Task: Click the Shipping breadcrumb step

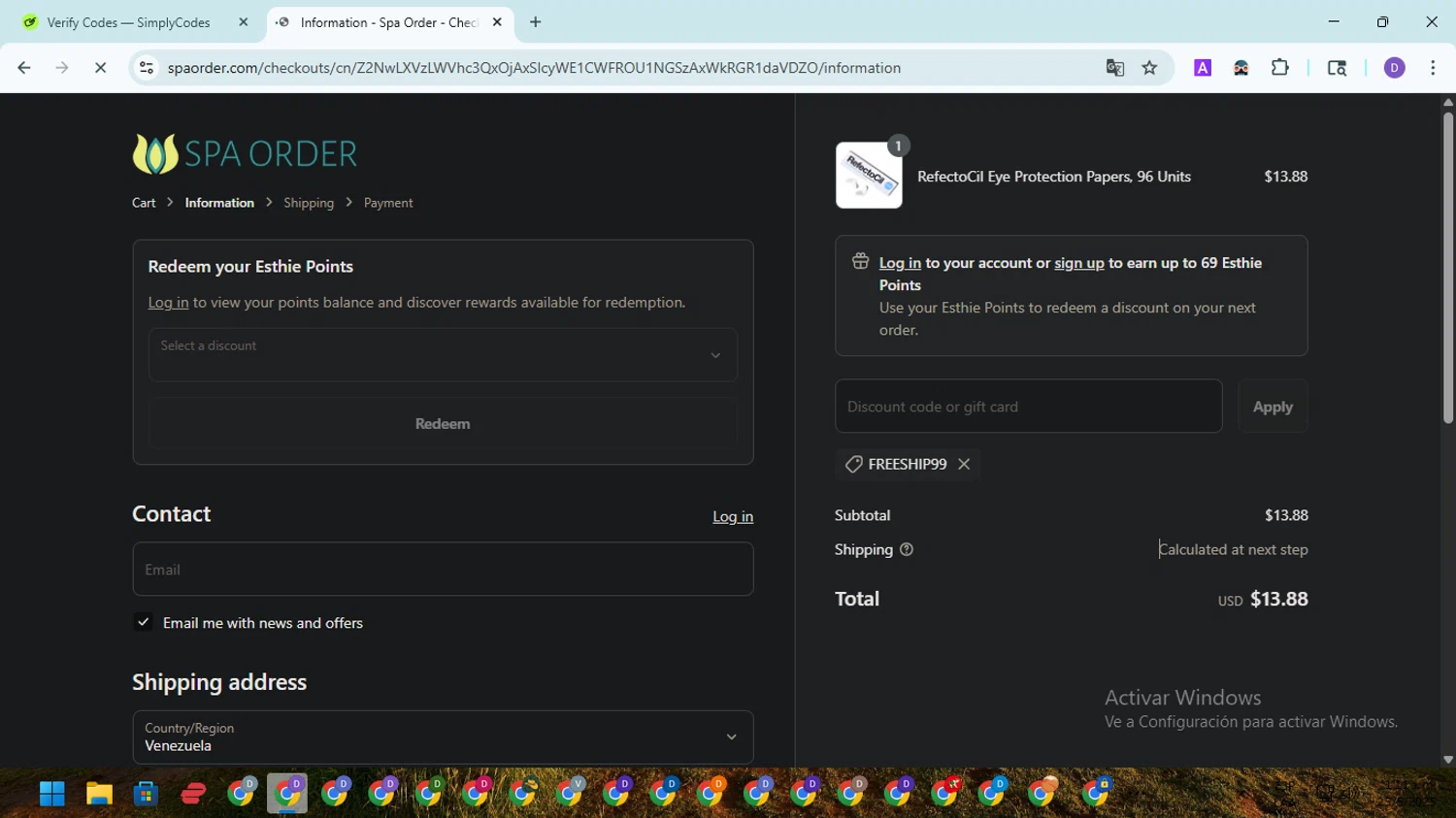Action: 309,203
